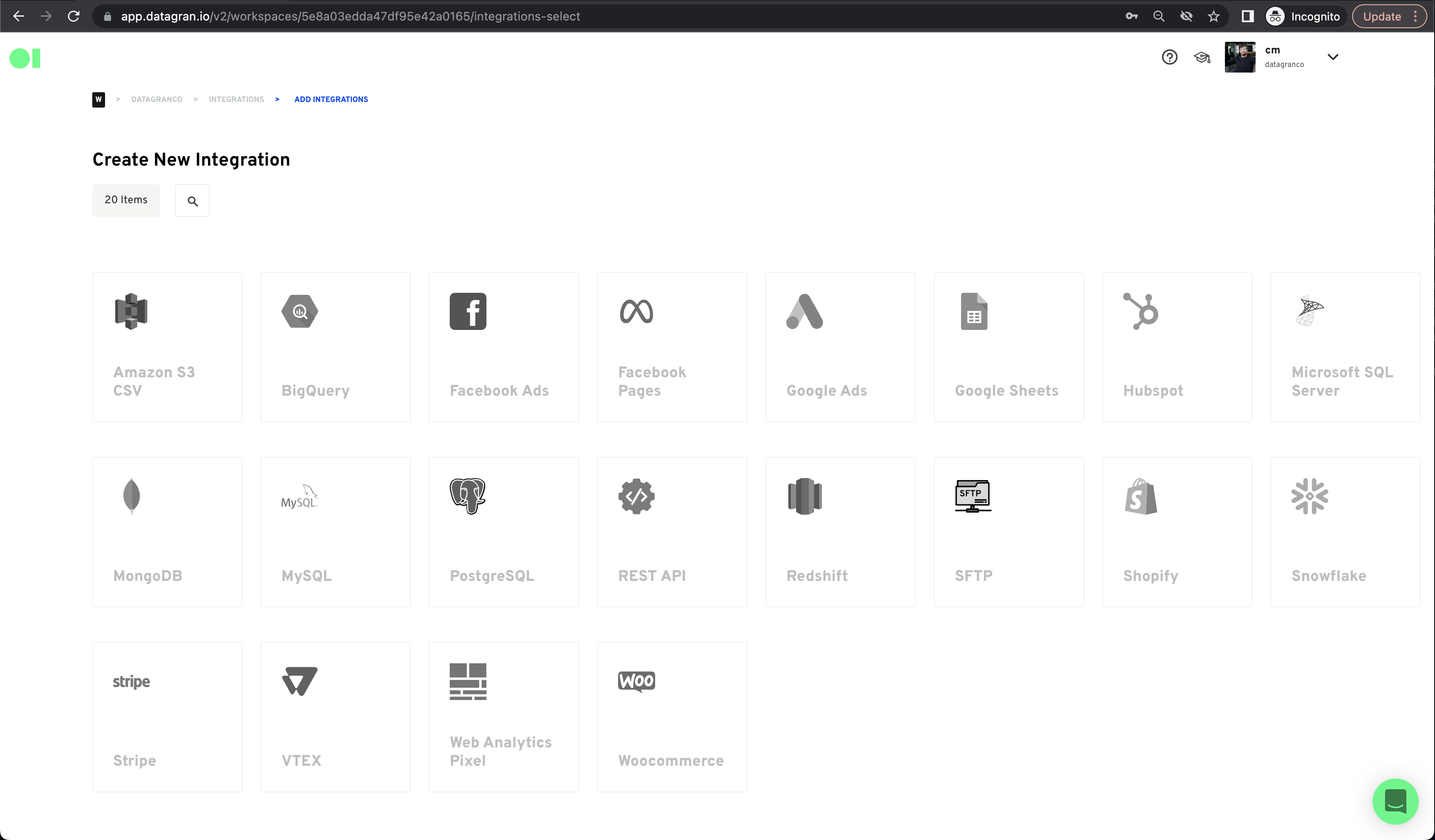
Task: Pick the Web Analytics Pixel icon
Action: click(x=468, y=681)
